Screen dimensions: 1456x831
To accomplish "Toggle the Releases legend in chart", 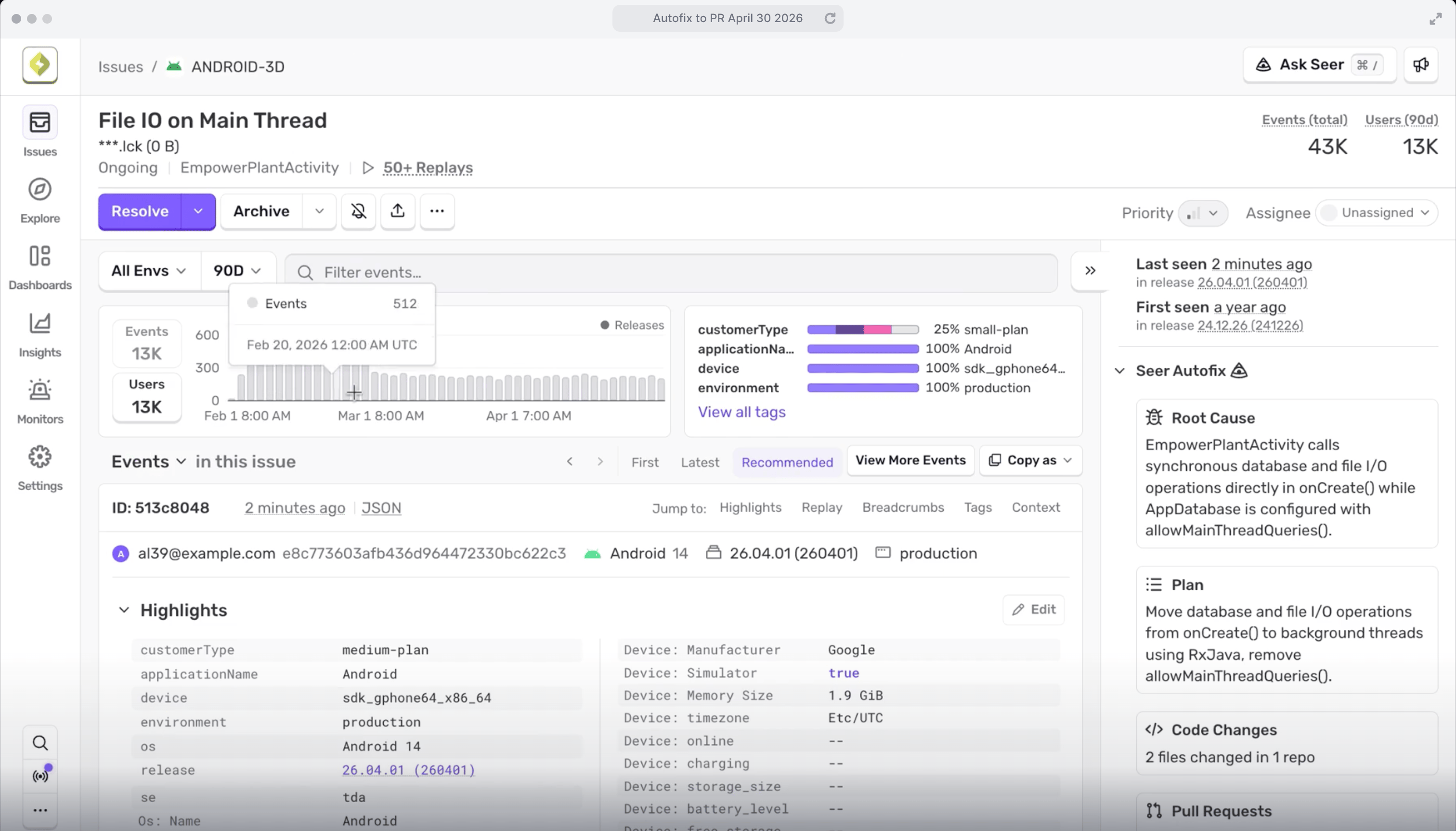I will click(632, 325).
